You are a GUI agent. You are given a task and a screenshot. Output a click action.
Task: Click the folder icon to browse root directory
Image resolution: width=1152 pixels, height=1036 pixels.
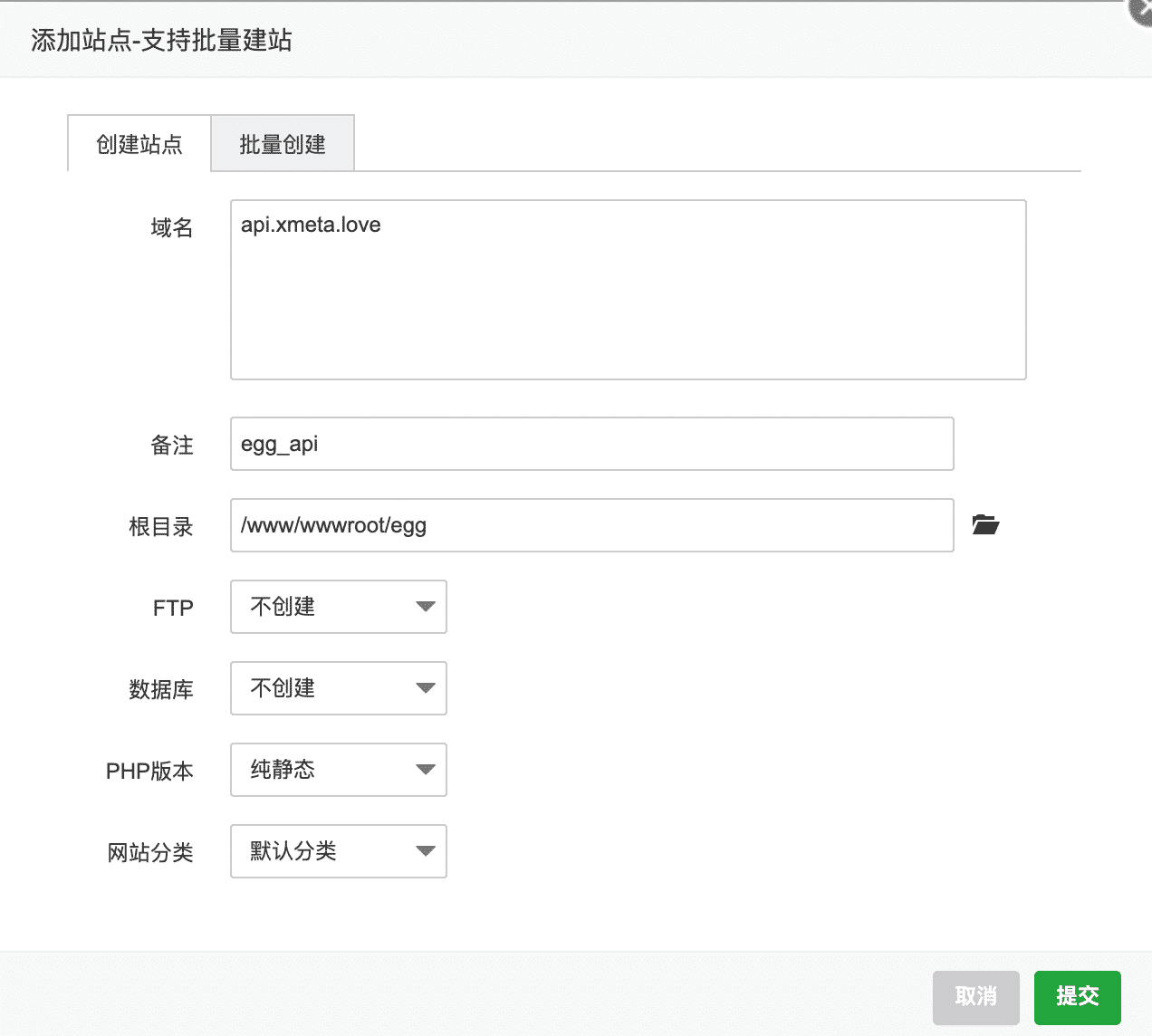(984, 525)
